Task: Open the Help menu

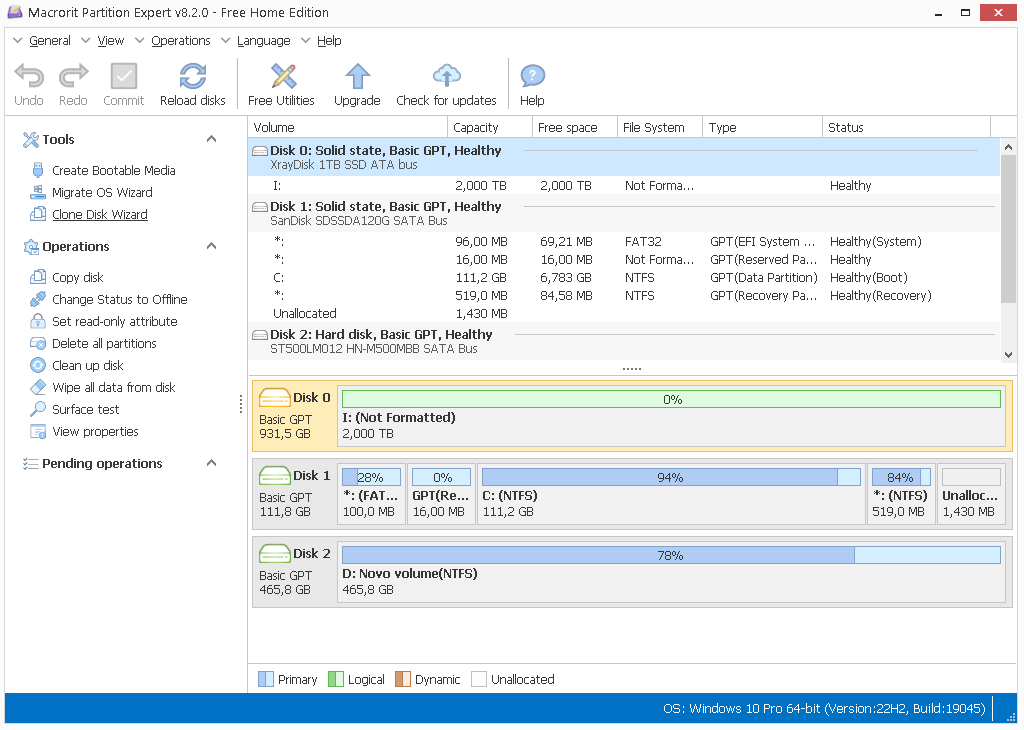Action: [329, 40]
